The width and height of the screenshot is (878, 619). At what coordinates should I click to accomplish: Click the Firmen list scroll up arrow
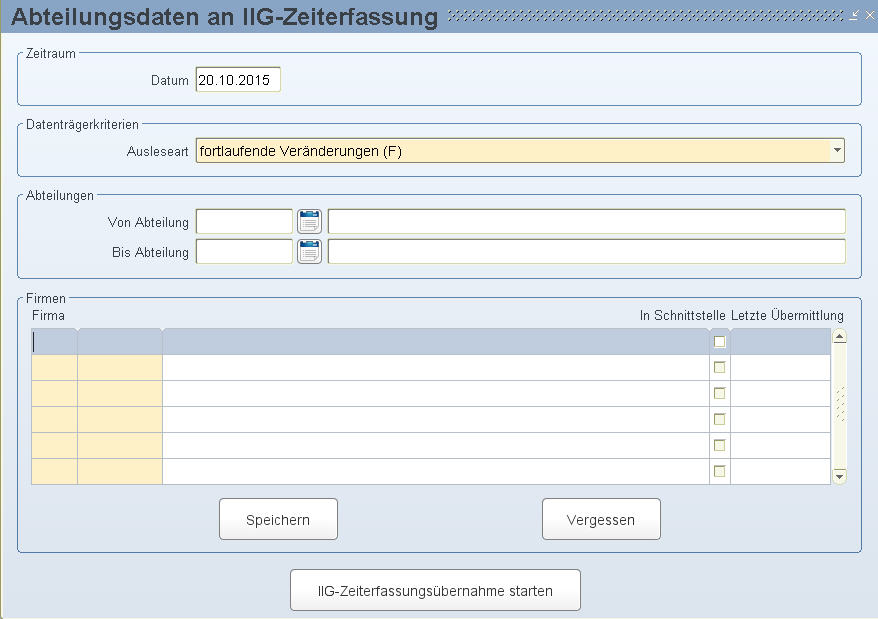[x=839, y=336]
